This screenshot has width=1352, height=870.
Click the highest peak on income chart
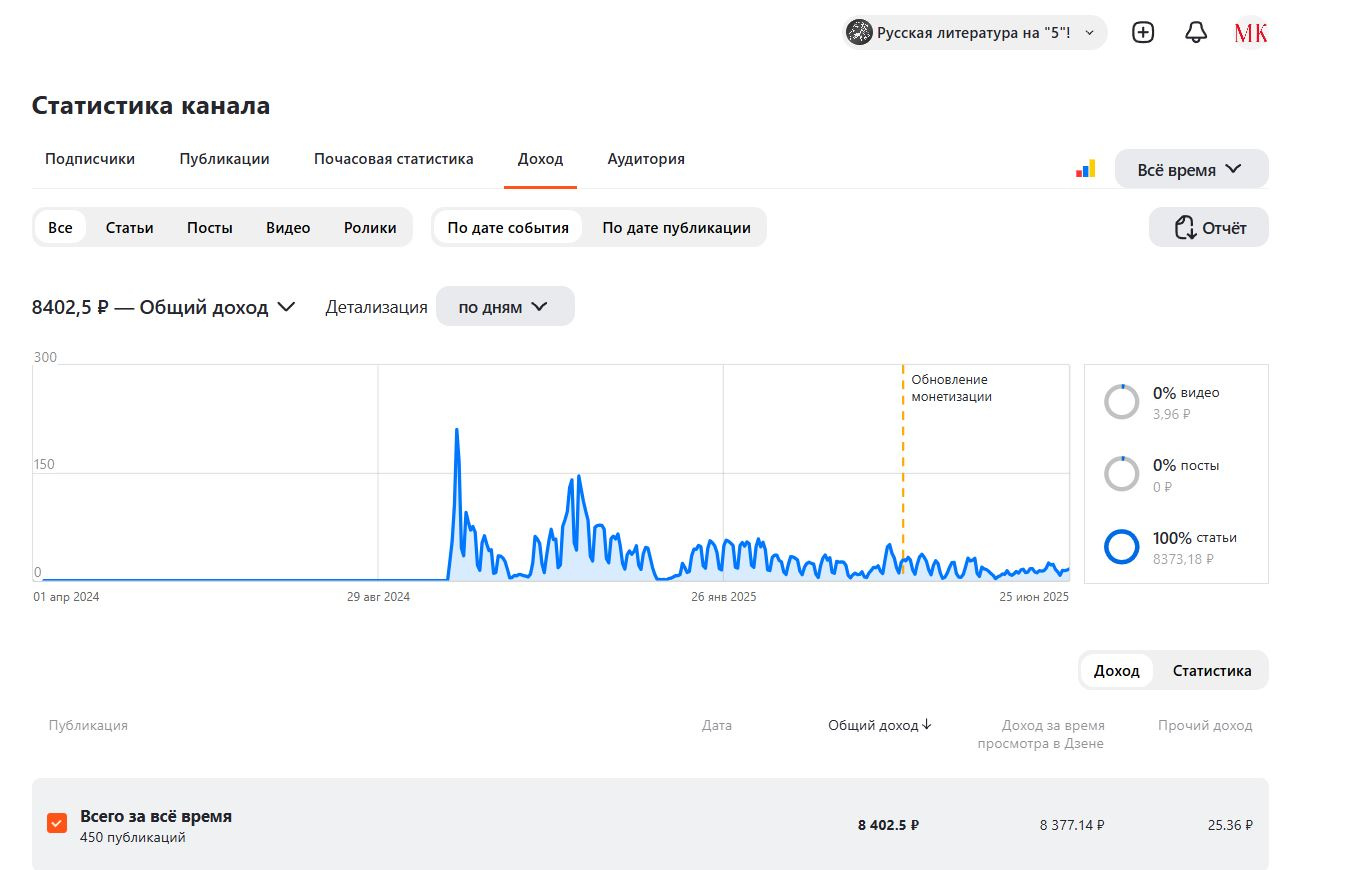click(457, 430)
